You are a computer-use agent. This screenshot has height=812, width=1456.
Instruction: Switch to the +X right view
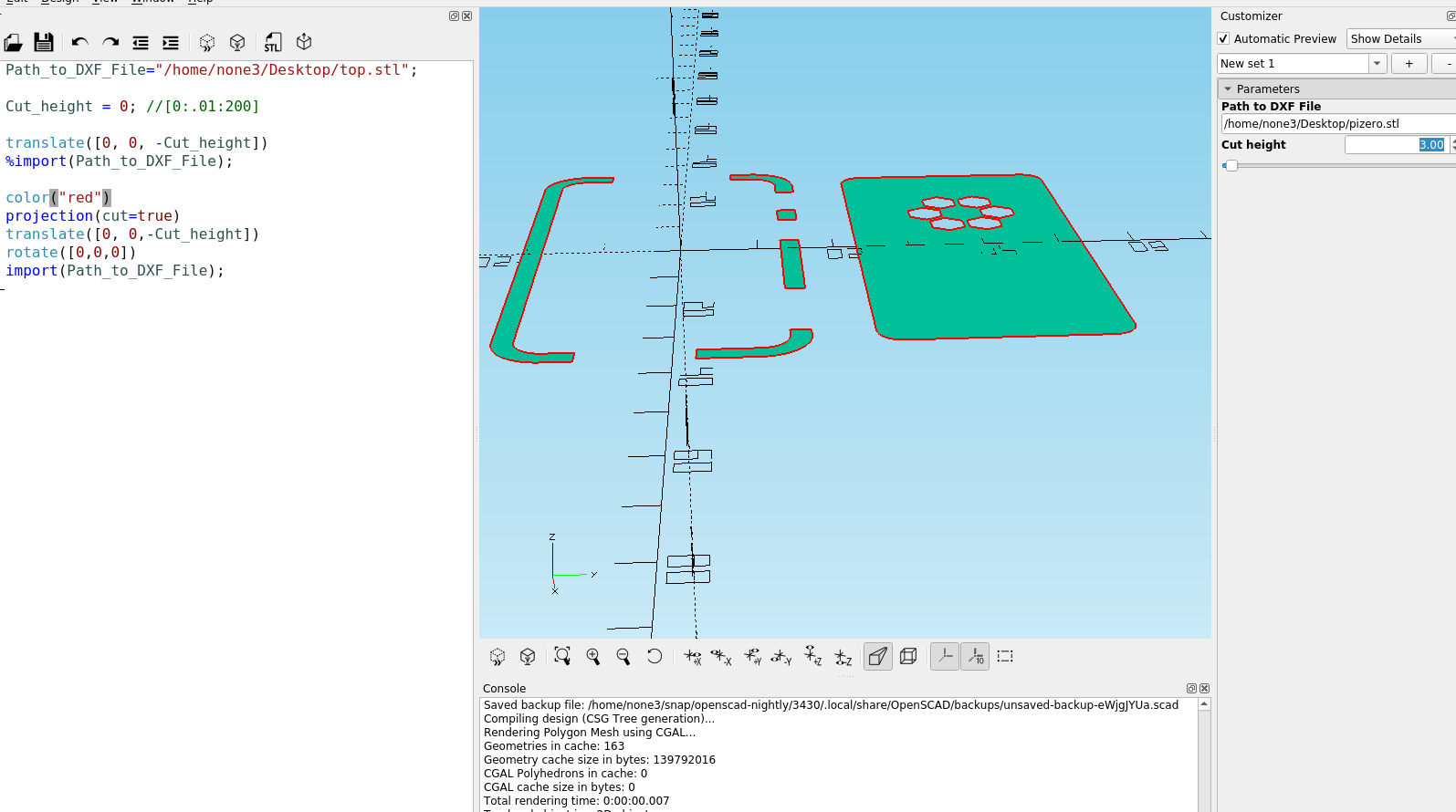point(693,656)
